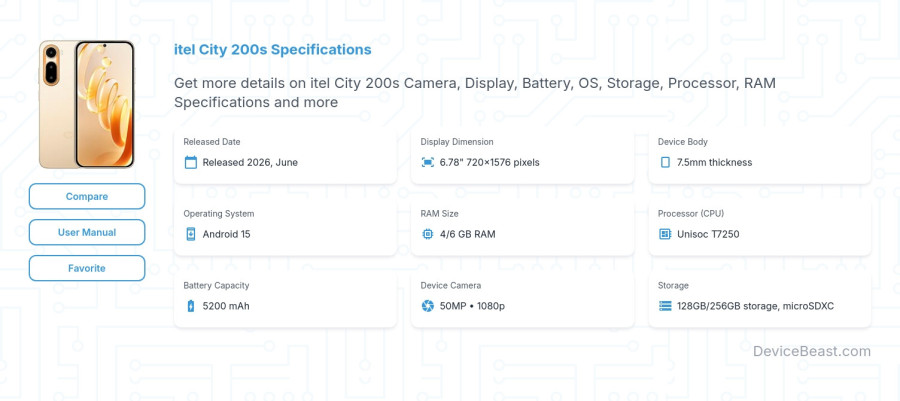Select the Display Dimension label
Viewport: 900px width, 401px height.
[x=457, y=142]
